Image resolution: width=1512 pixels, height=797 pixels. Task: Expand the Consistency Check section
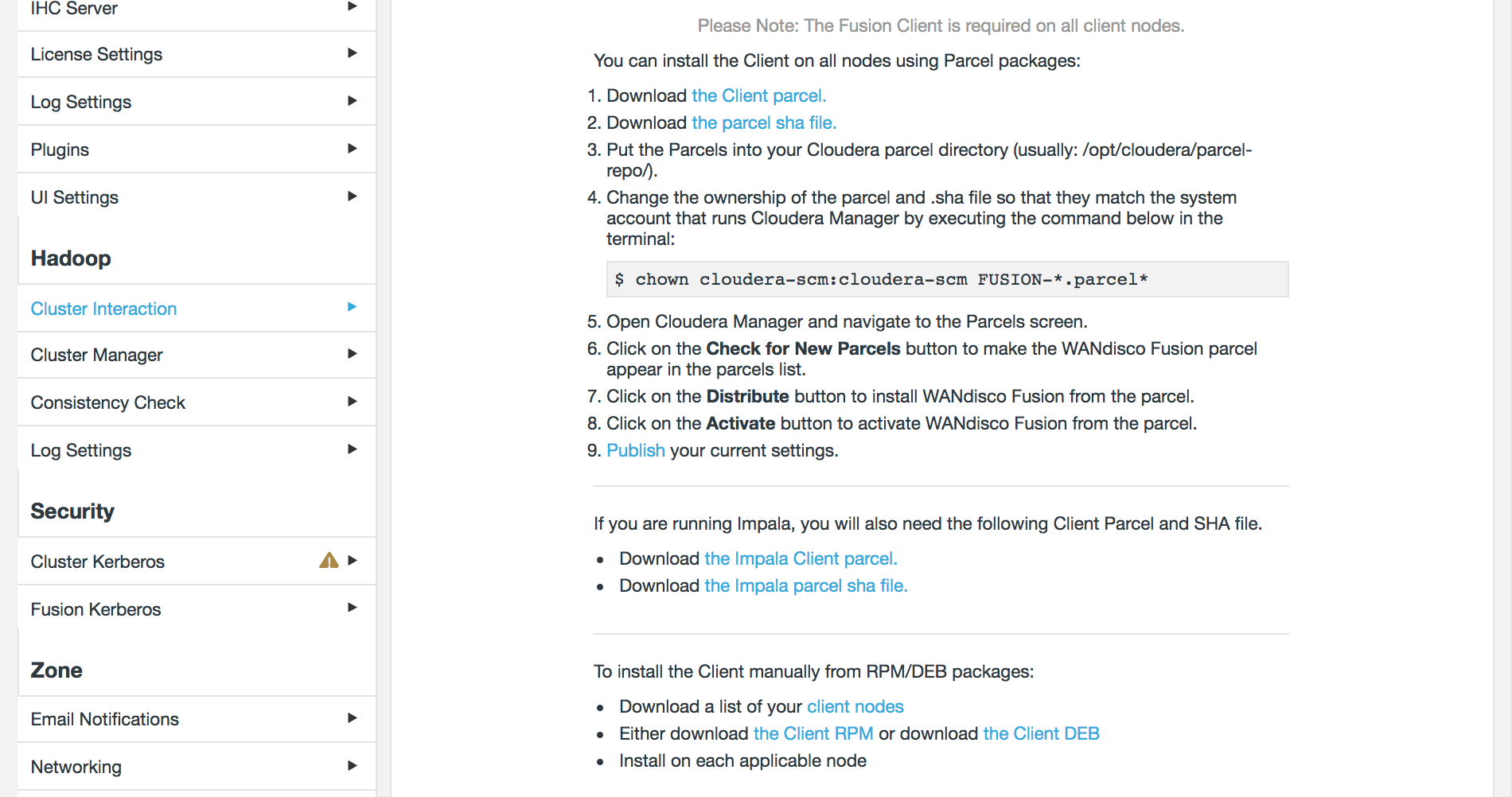352,402
